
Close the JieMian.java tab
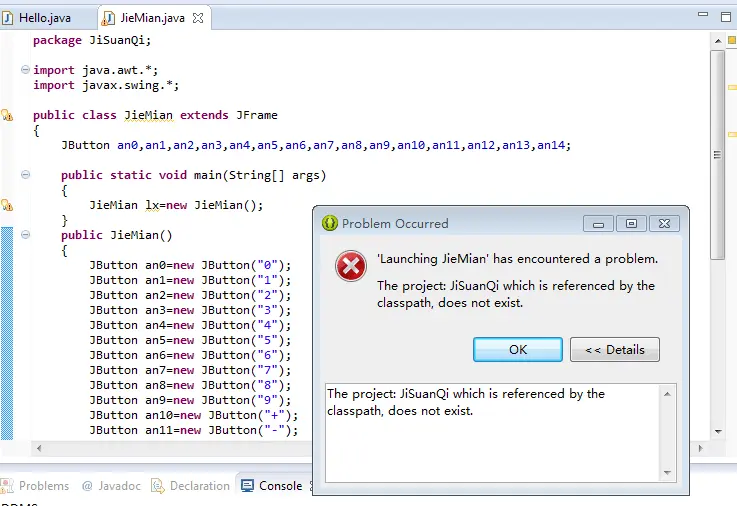click(198, 18)
